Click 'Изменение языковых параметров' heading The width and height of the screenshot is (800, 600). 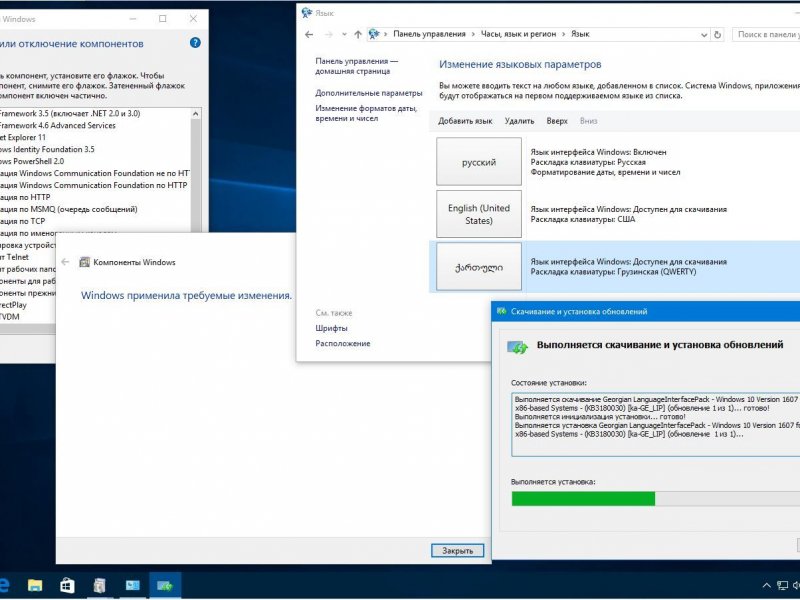520,64
